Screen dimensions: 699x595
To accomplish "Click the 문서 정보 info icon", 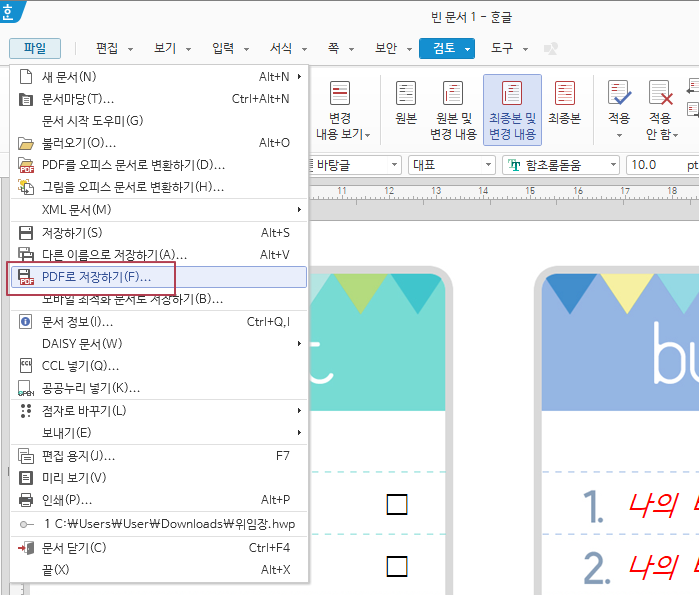I will click(x=26, y=321).
